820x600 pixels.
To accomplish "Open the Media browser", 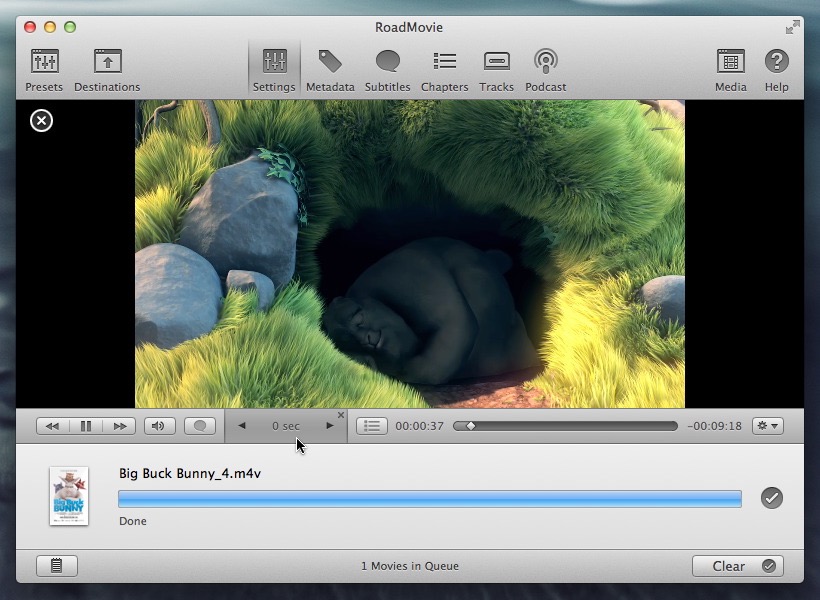I will pyautogui.click(x=730, y=70).
